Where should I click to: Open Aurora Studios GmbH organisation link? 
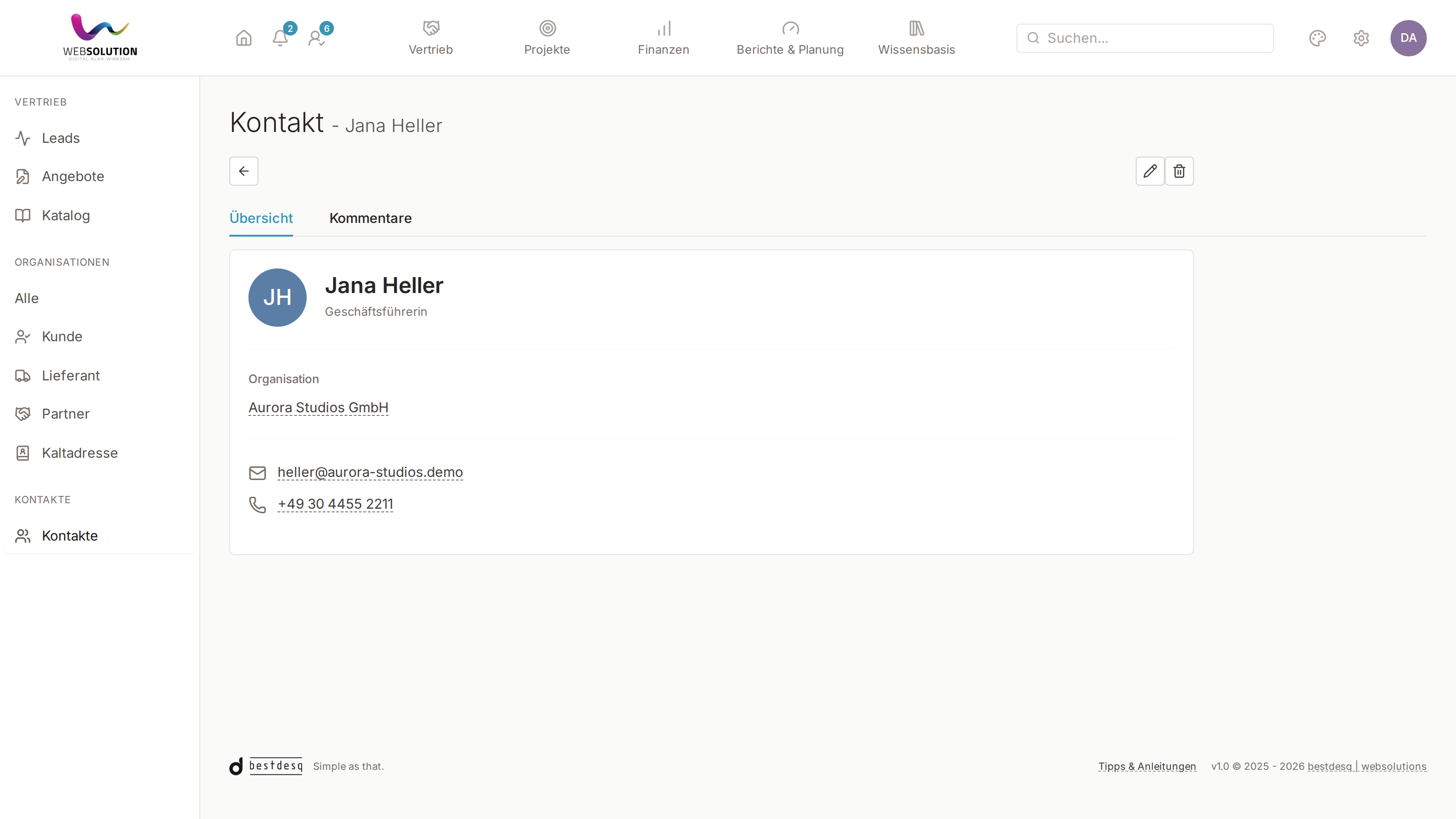click(x=318, y=408)
